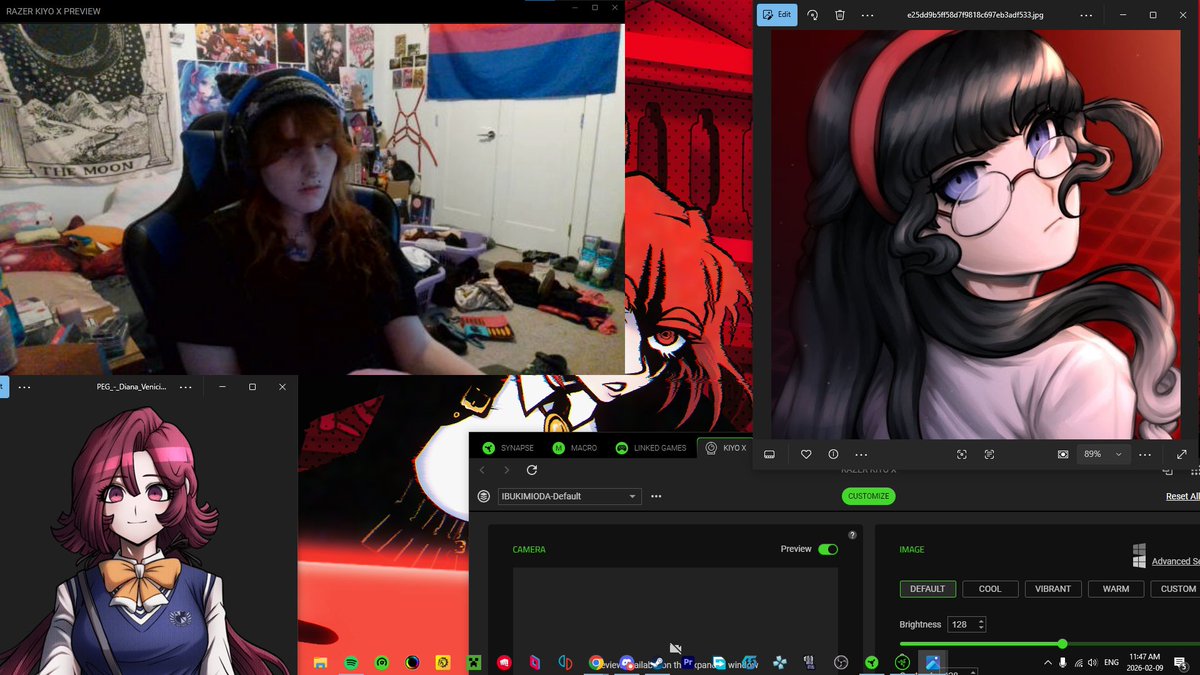
Task: Select the WARM image preset
Action: point(1116,589)
